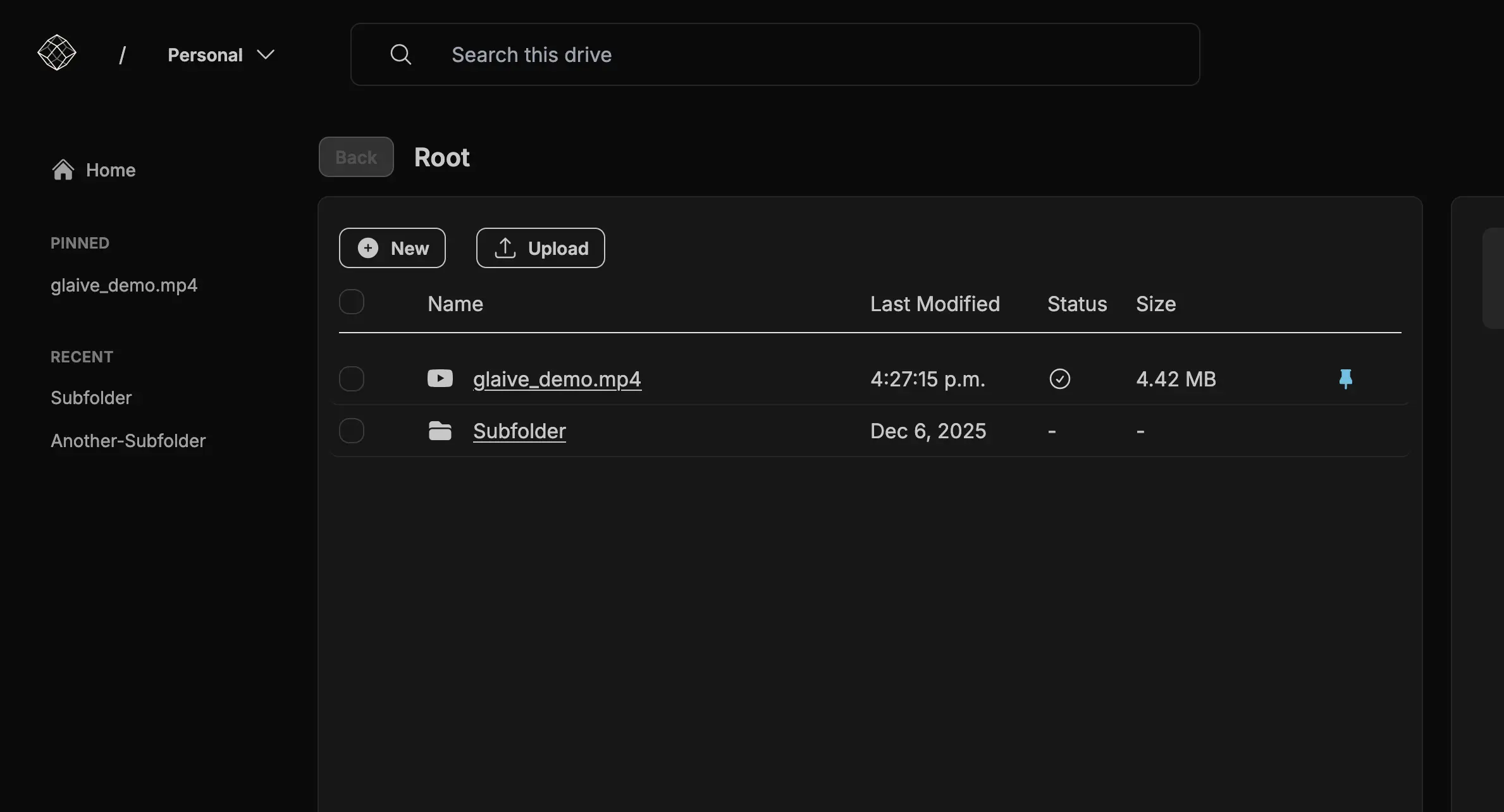Screen dimensions: 1504x812
Task: Open the Subfolder link in the file list
Action: click(519, 431)
